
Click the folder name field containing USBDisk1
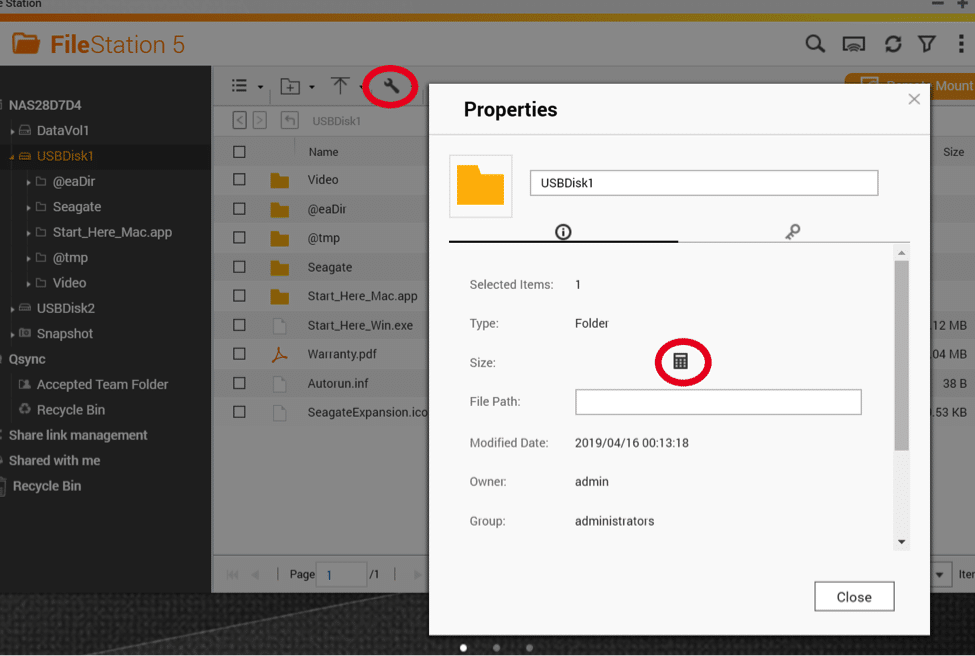[x=704, y=183]
